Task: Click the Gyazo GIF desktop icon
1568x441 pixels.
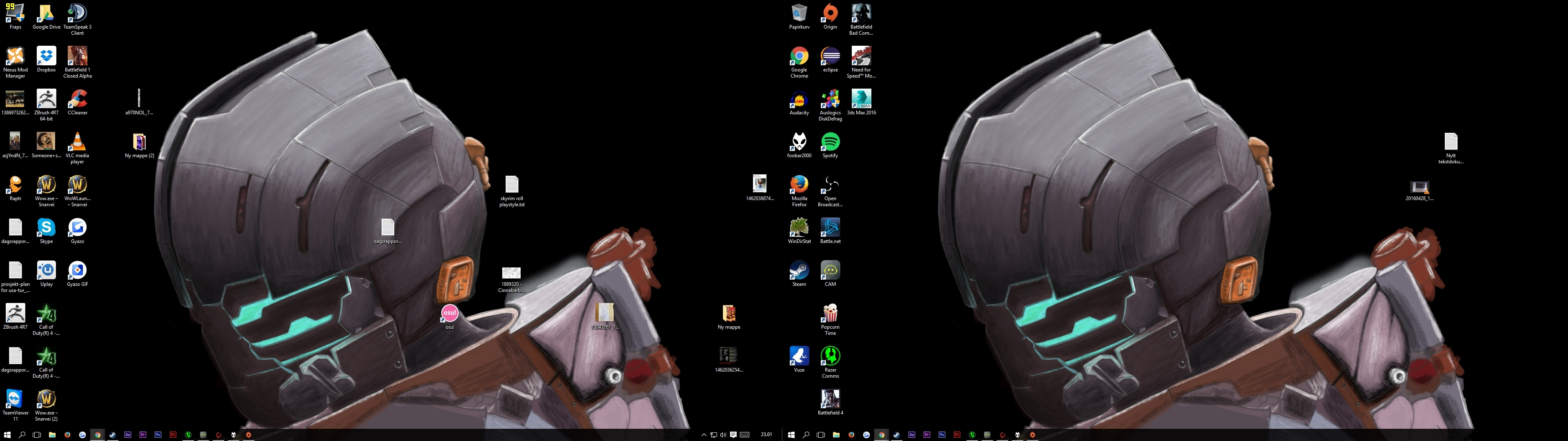Action: pos(77,274)
